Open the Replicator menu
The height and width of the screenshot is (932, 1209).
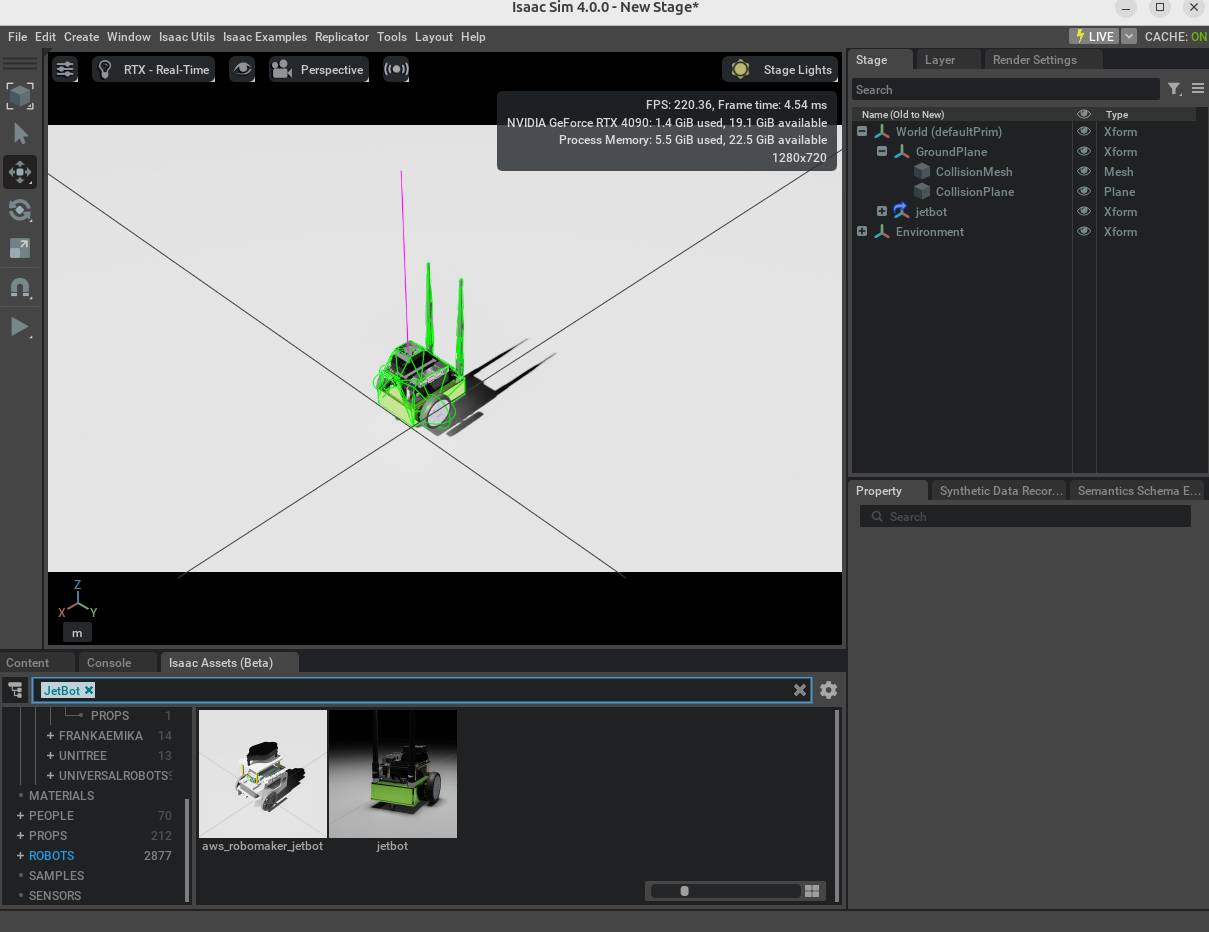click(x=342, y=37)
